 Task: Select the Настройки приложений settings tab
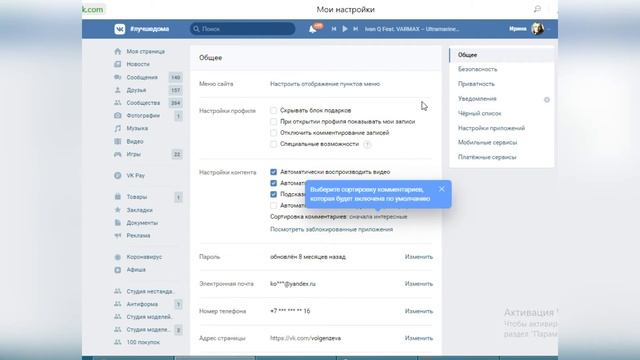coord(502,128)
